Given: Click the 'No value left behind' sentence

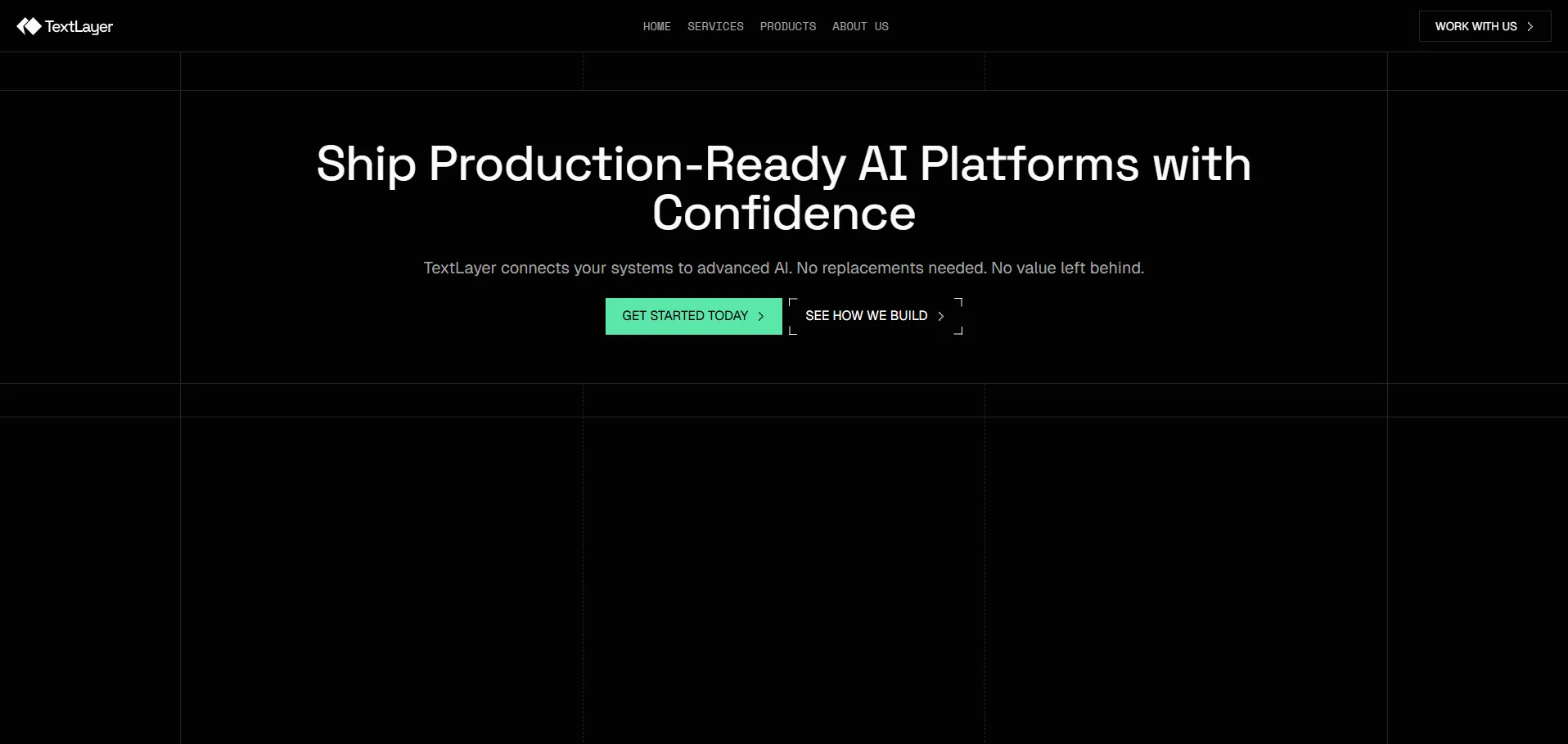Looking at the screenshot, I should [x=1067, y=268].
